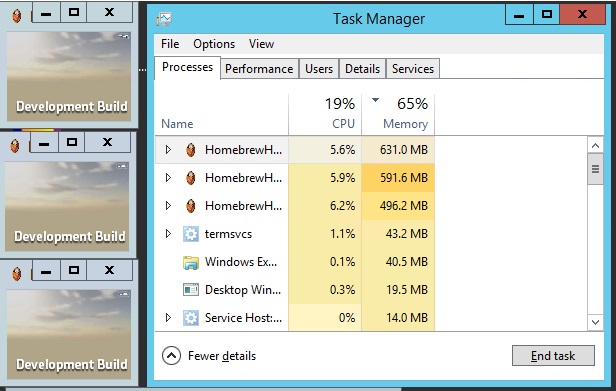Collapse the view with Fewer details
Screen dimensions: 616x391
[209, 356]
